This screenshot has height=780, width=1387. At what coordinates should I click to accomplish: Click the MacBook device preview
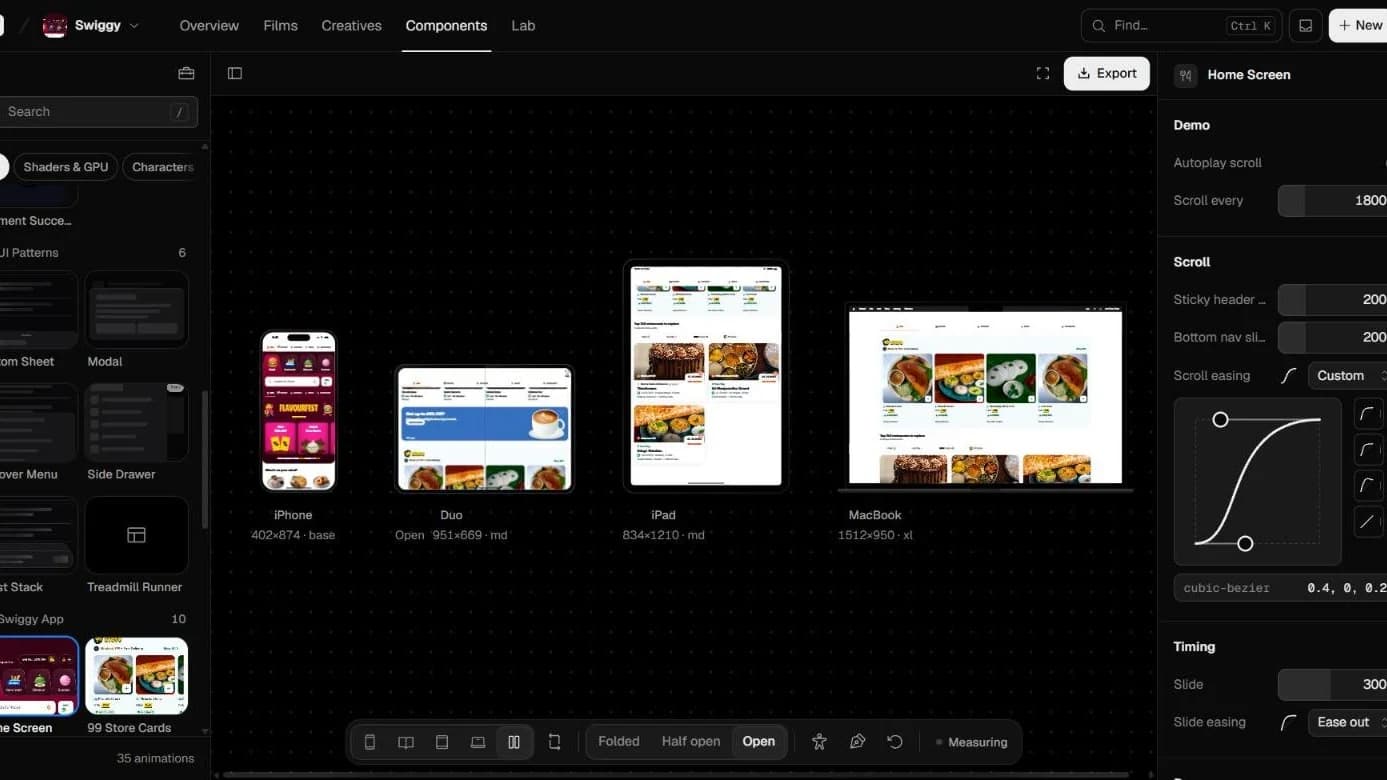[985, 398]
